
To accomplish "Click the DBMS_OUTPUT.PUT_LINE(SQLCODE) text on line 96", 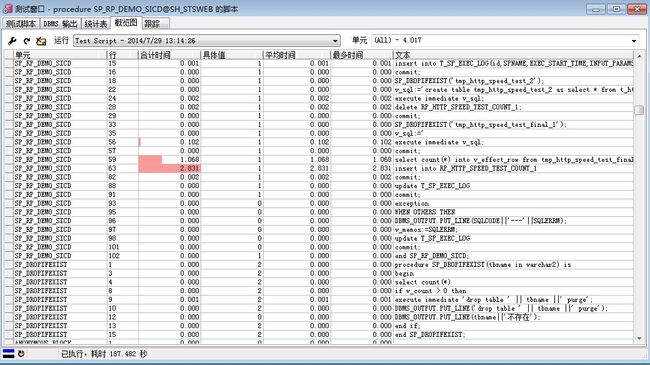I will 480,221.
